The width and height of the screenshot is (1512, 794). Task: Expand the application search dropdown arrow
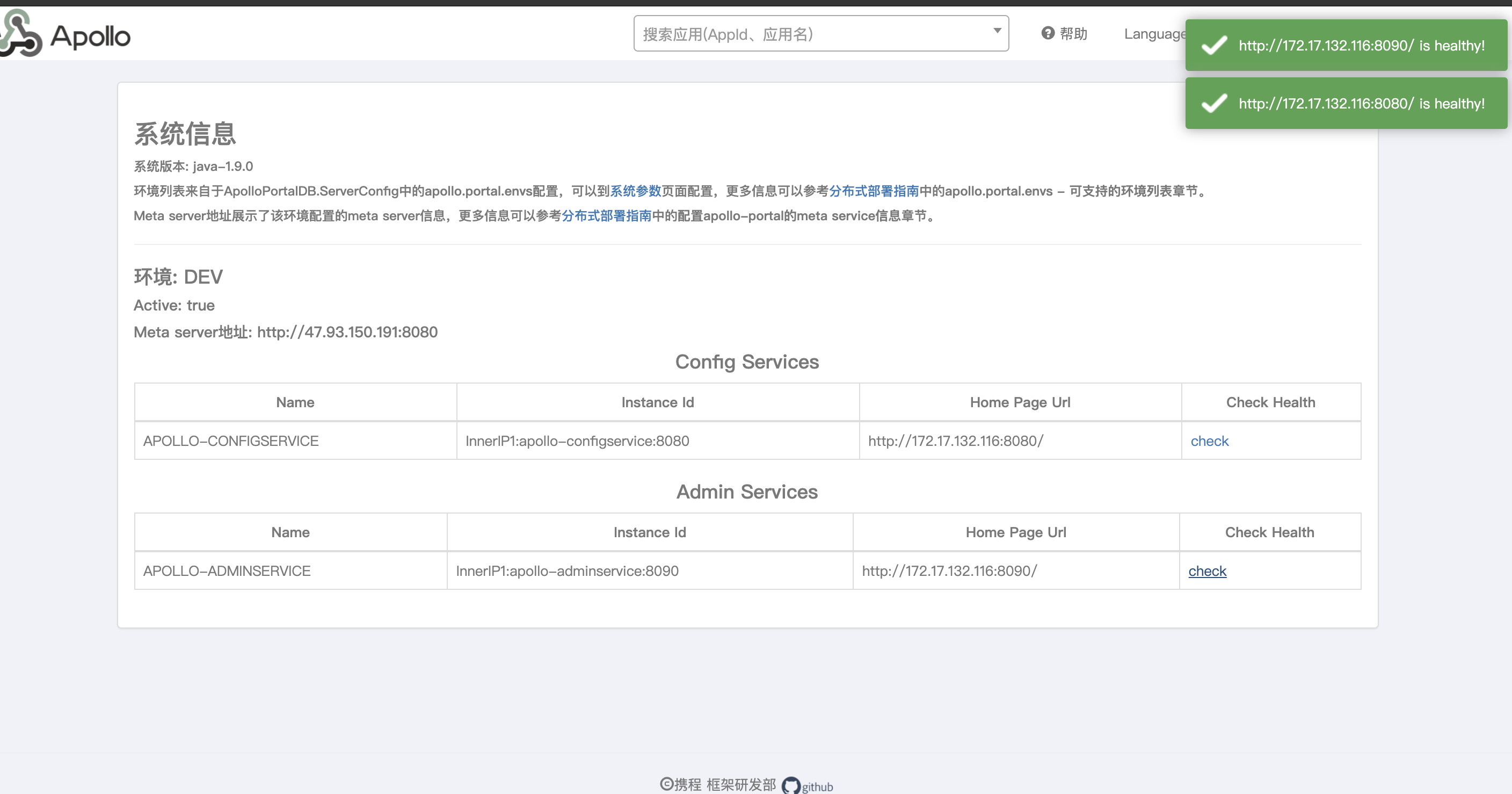coord(996,31)
